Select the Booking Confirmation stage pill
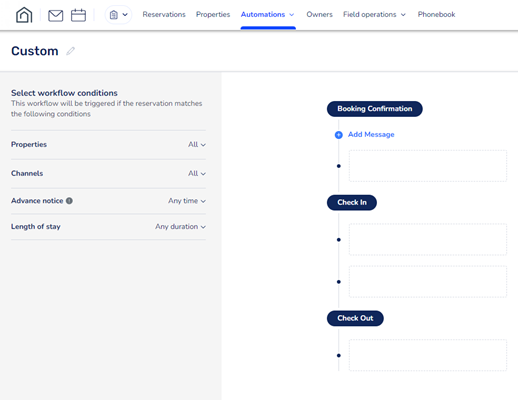518x400 pixels. pos(375,109)
